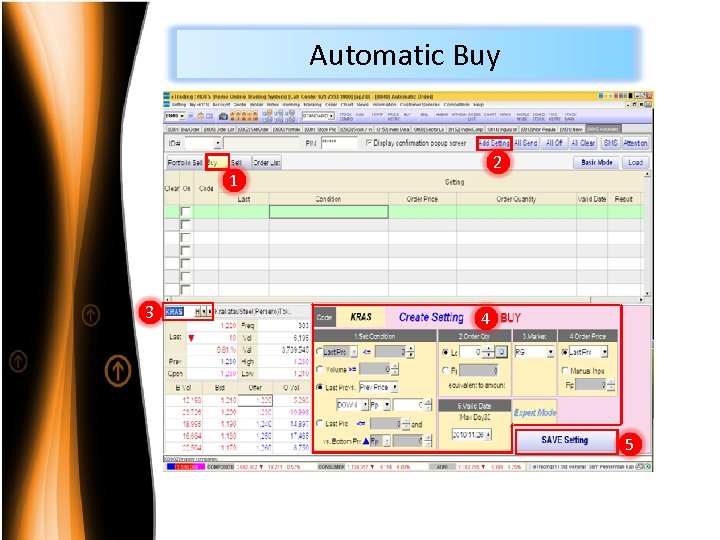This screenshot has height=540, width=720.
Task: Click the Expert Mode link
Action: (534, 413)
